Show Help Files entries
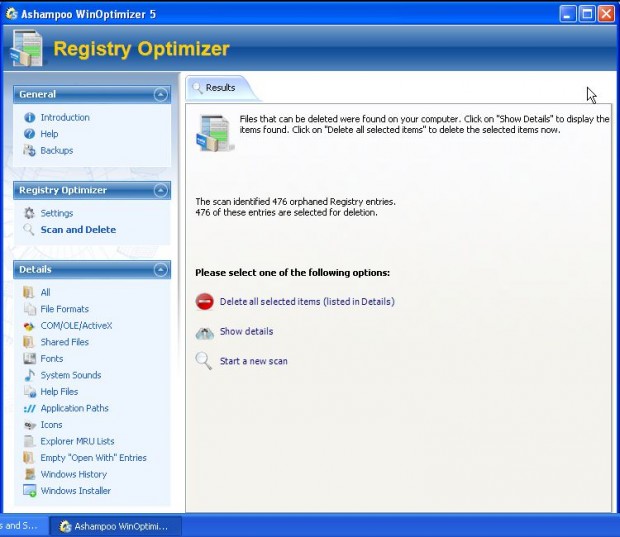The height and width of the screenshot is (537, 620). 59,392
